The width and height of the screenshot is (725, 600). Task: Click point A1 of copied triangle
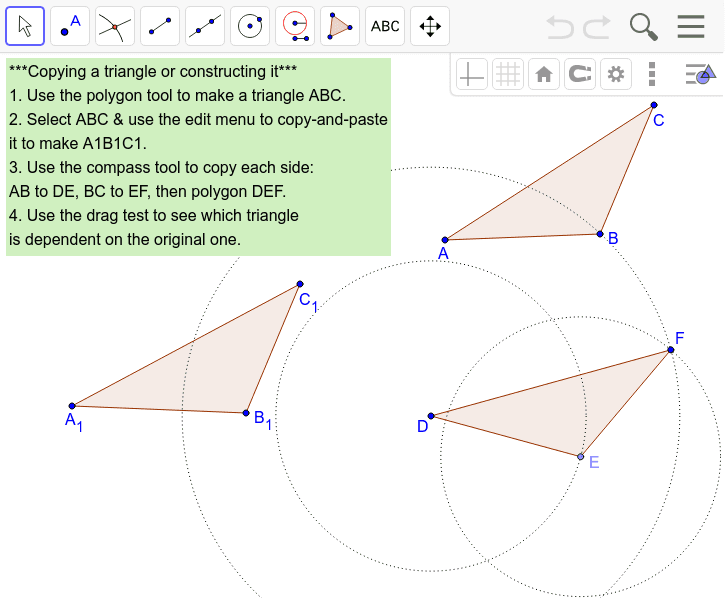pyautogui.click(x=72, y=406)
